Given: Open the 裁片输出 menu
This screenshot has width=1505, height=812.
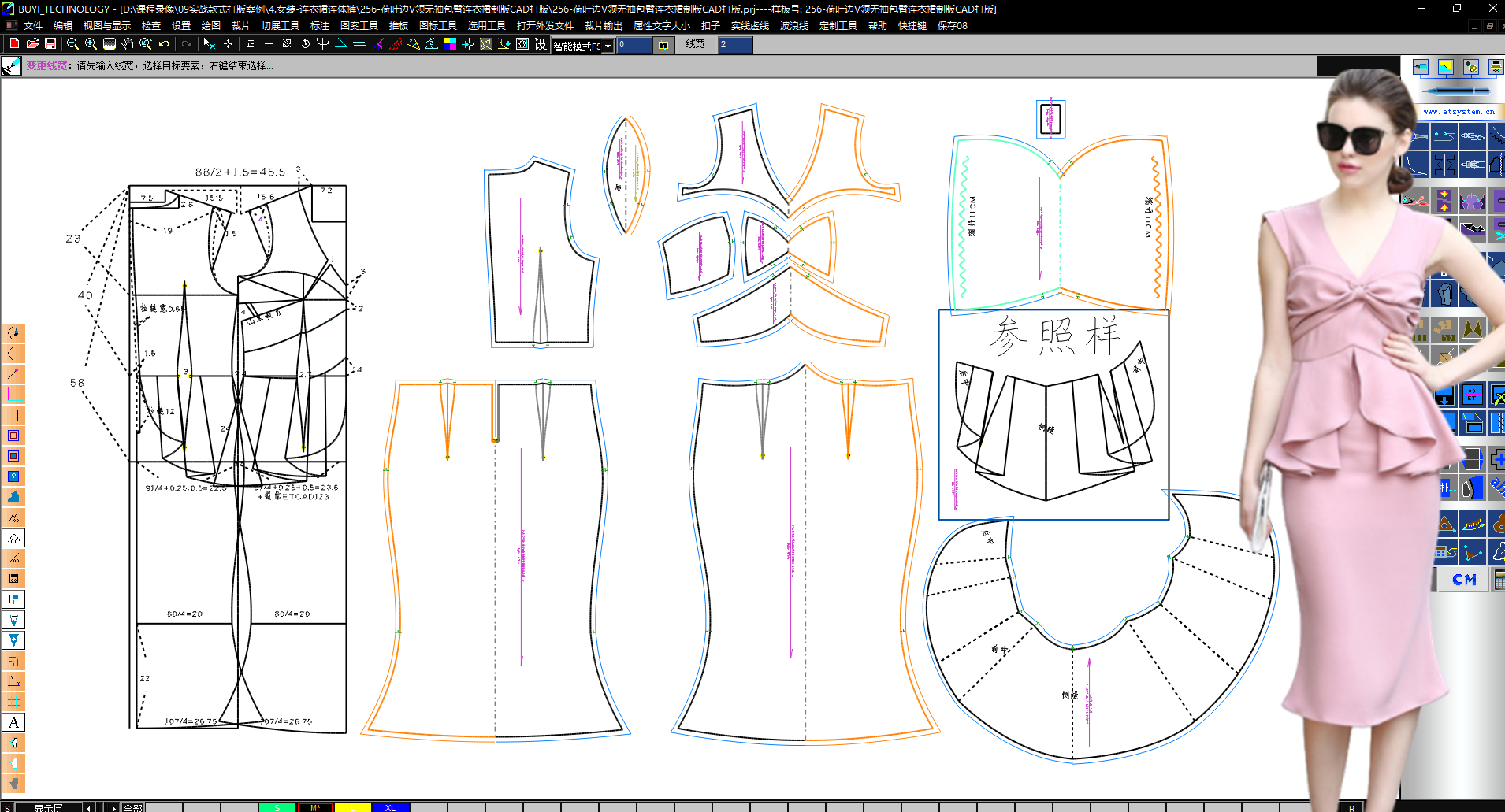Looking at the screenshot, I should click(x=603, y=26).
